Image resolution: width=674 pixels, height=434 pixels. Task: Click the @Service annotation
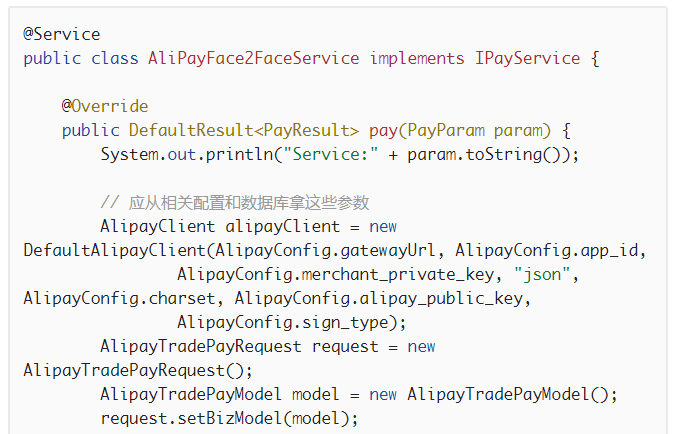(61, 34)
